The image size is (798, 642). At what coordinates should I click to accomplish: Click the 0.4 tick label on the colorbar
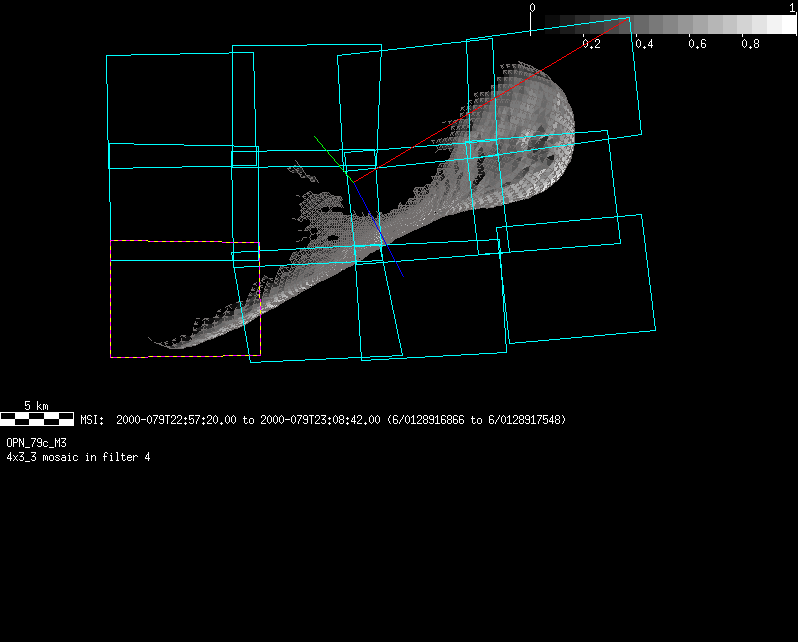[x=644, y=44]
